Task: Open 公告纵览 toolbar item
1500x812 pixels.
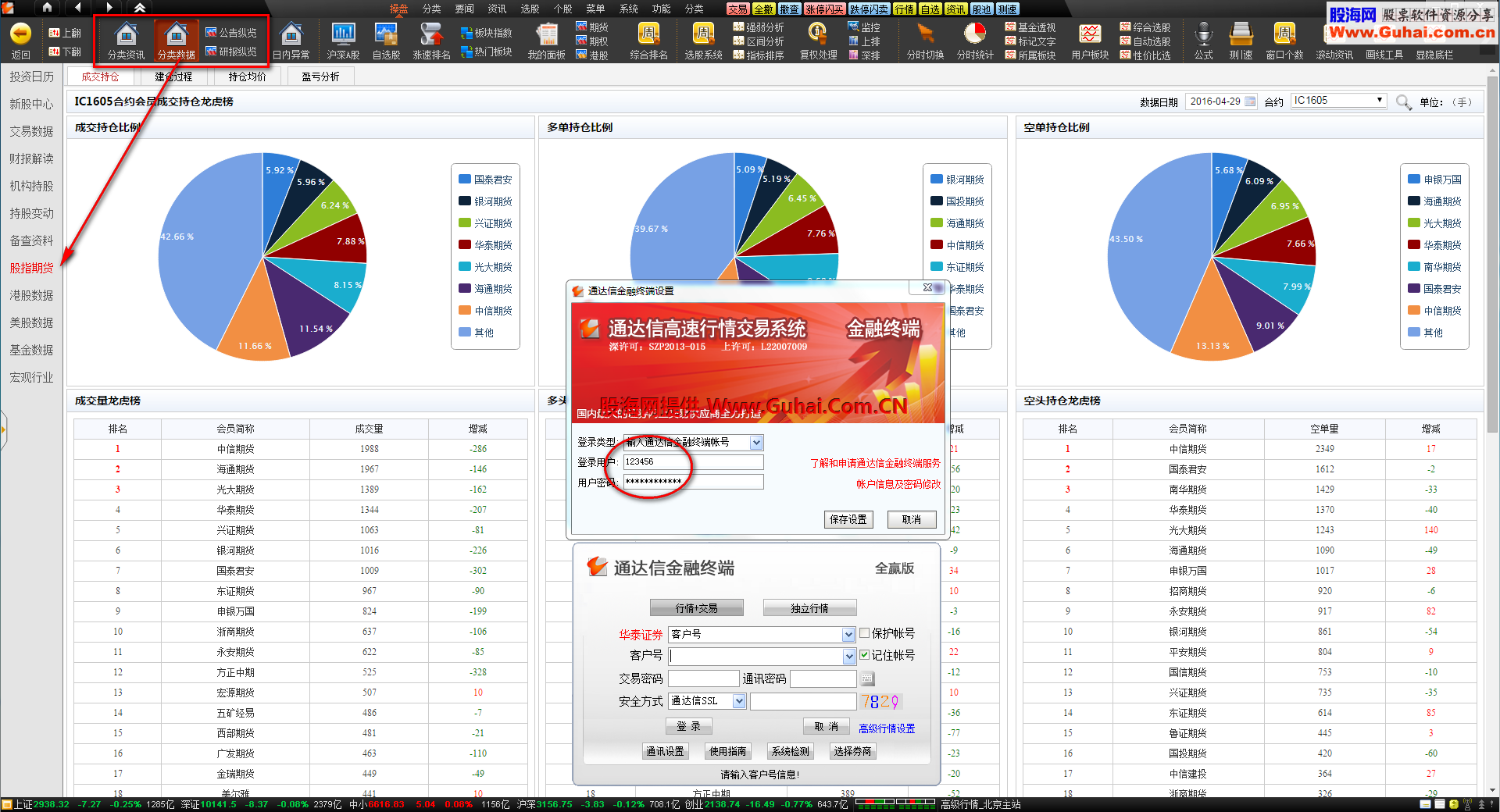Action: pyautogui.click(x=231, y=33)
